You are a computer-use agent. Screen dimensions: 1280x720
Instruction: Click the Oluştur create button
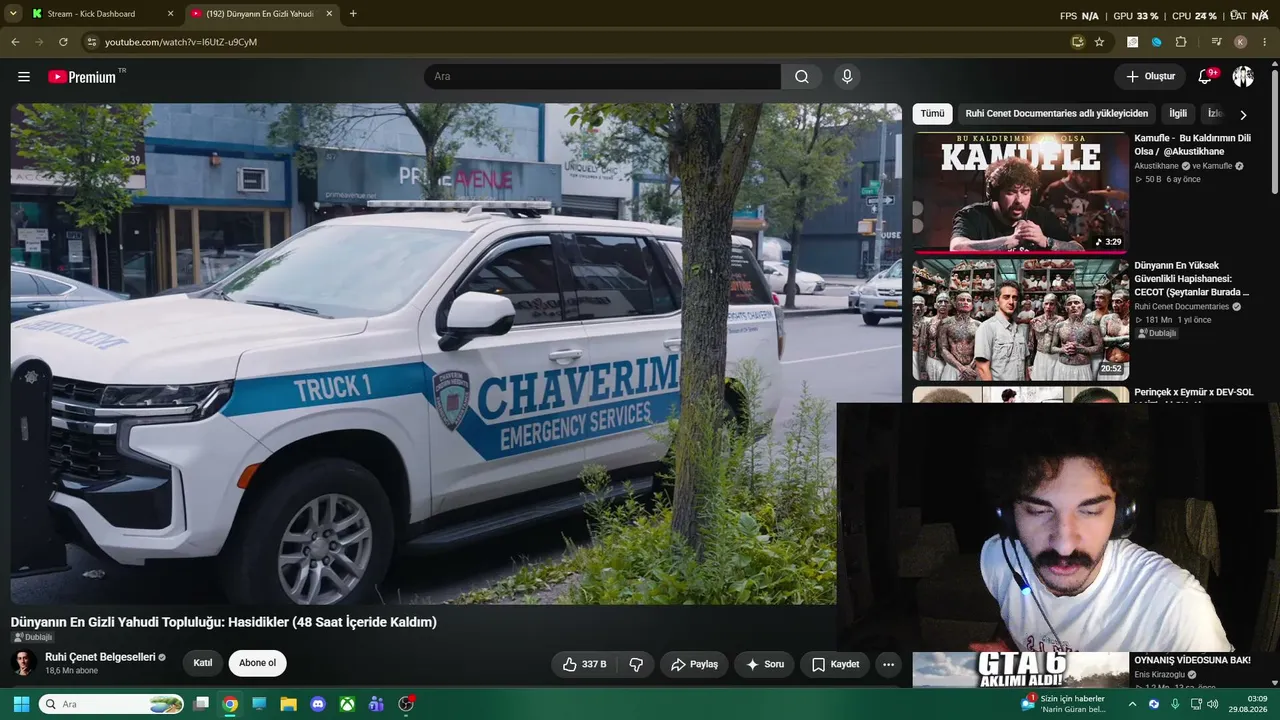pos(1150,77)
